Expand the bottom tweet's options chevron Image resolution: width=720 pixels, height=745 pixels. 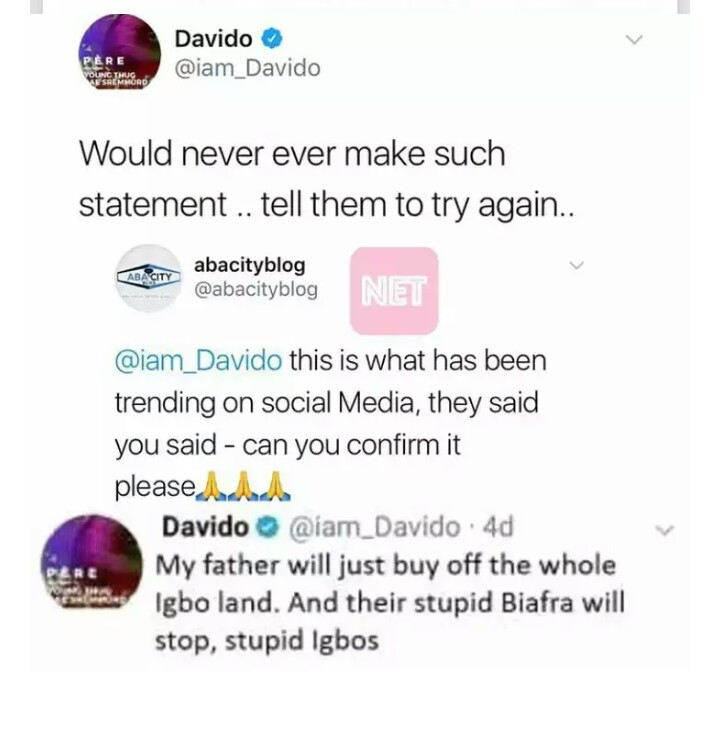pos(664,530)
